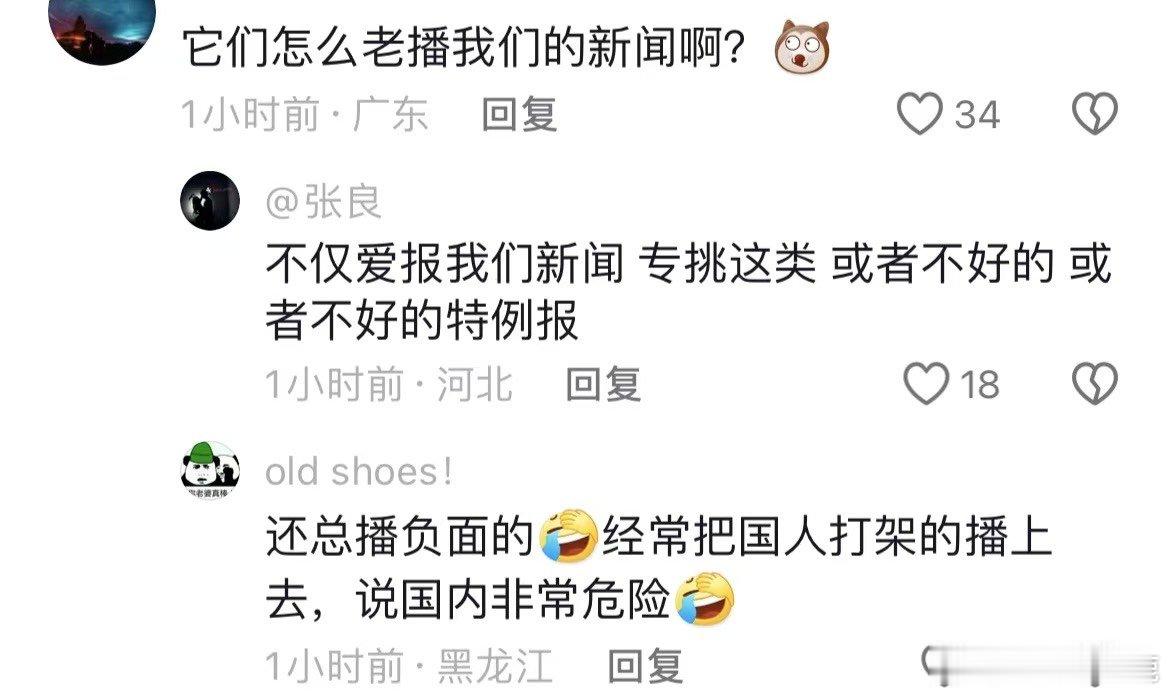Viewport: 1170px width, 696px height.
Task: Select reply text starting 还总播负面的
Action: (x=658, y=568)
